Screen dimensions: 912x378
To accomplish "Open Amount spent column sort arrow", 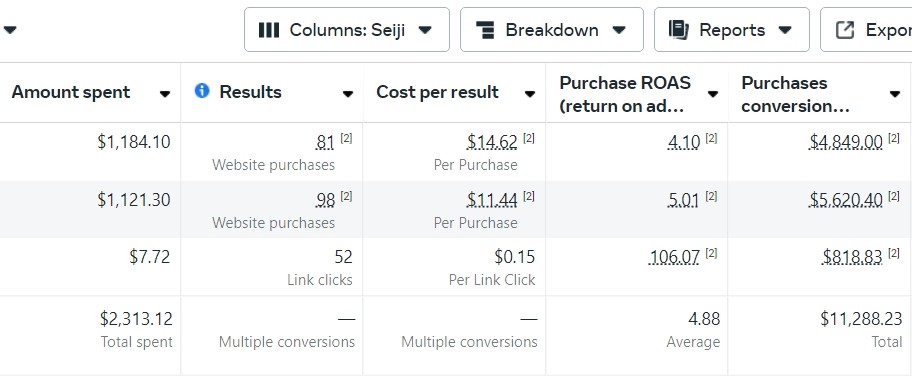I will 165,94.
